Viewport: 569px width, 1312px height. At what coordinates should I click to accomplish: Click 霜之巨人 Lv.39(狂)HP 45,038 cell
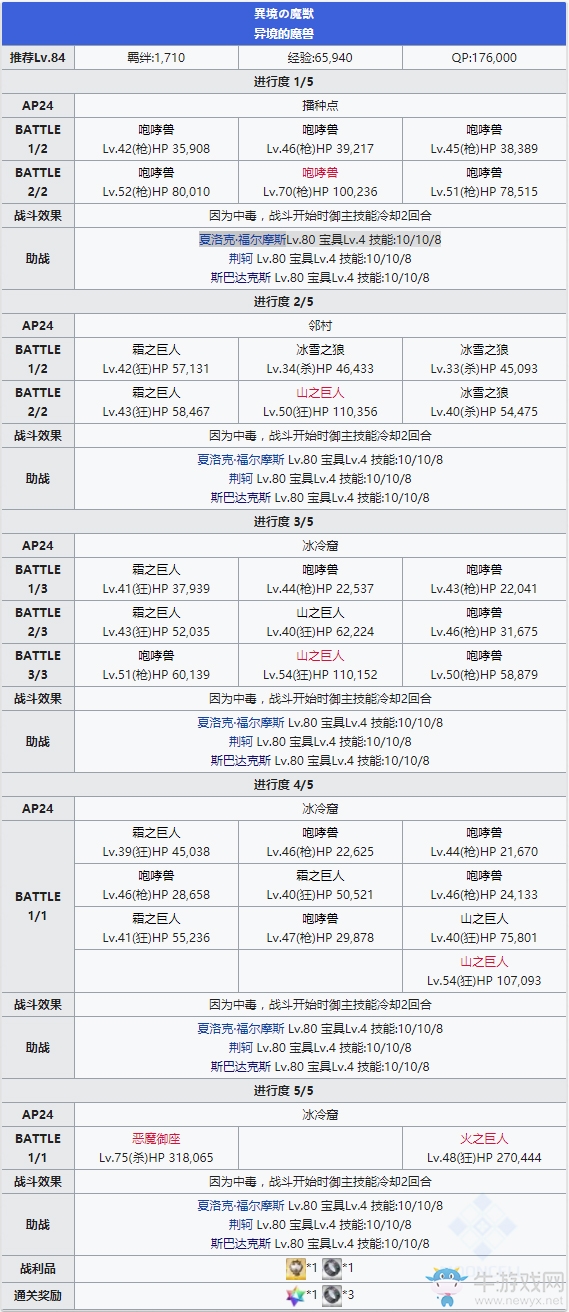pos(156,842)
